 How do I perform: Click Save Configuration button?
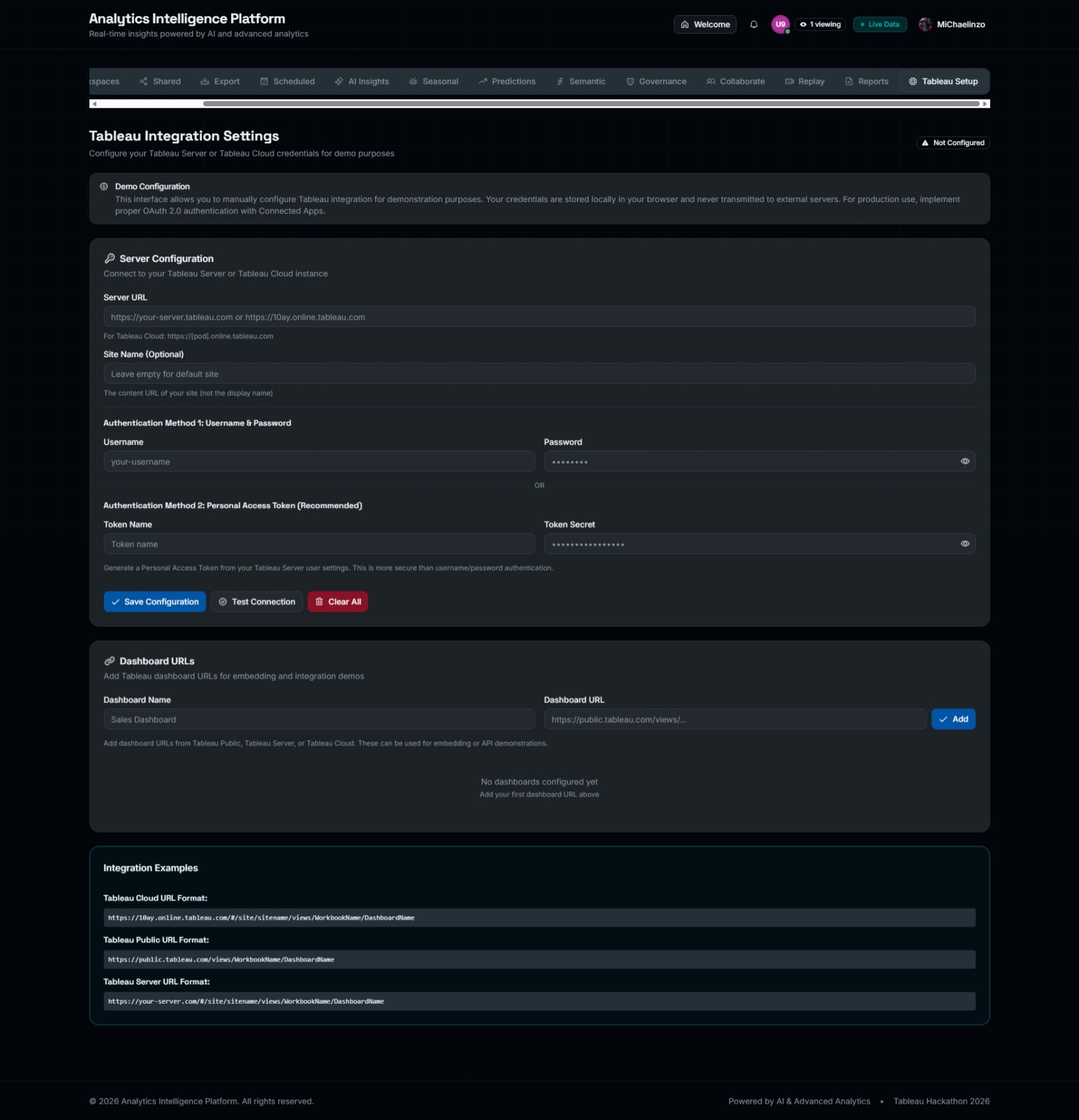pos(155,602)
